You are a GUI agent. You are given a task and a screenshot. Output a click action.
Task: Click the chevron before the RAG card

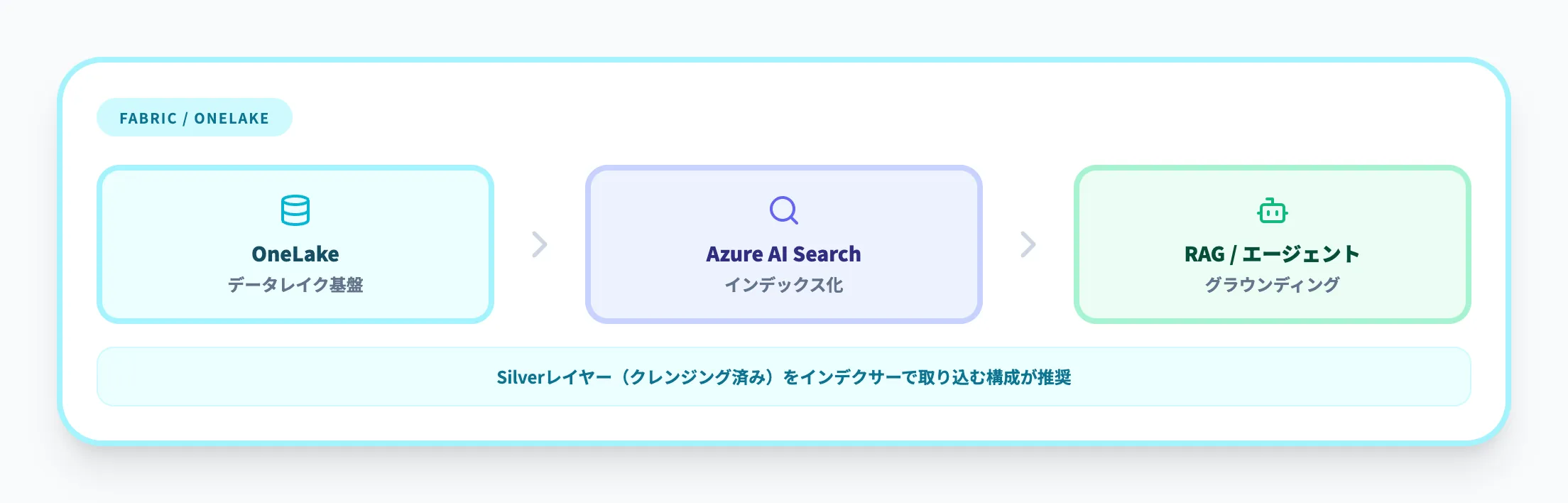pyautogui.click(x=1028, y=244)
